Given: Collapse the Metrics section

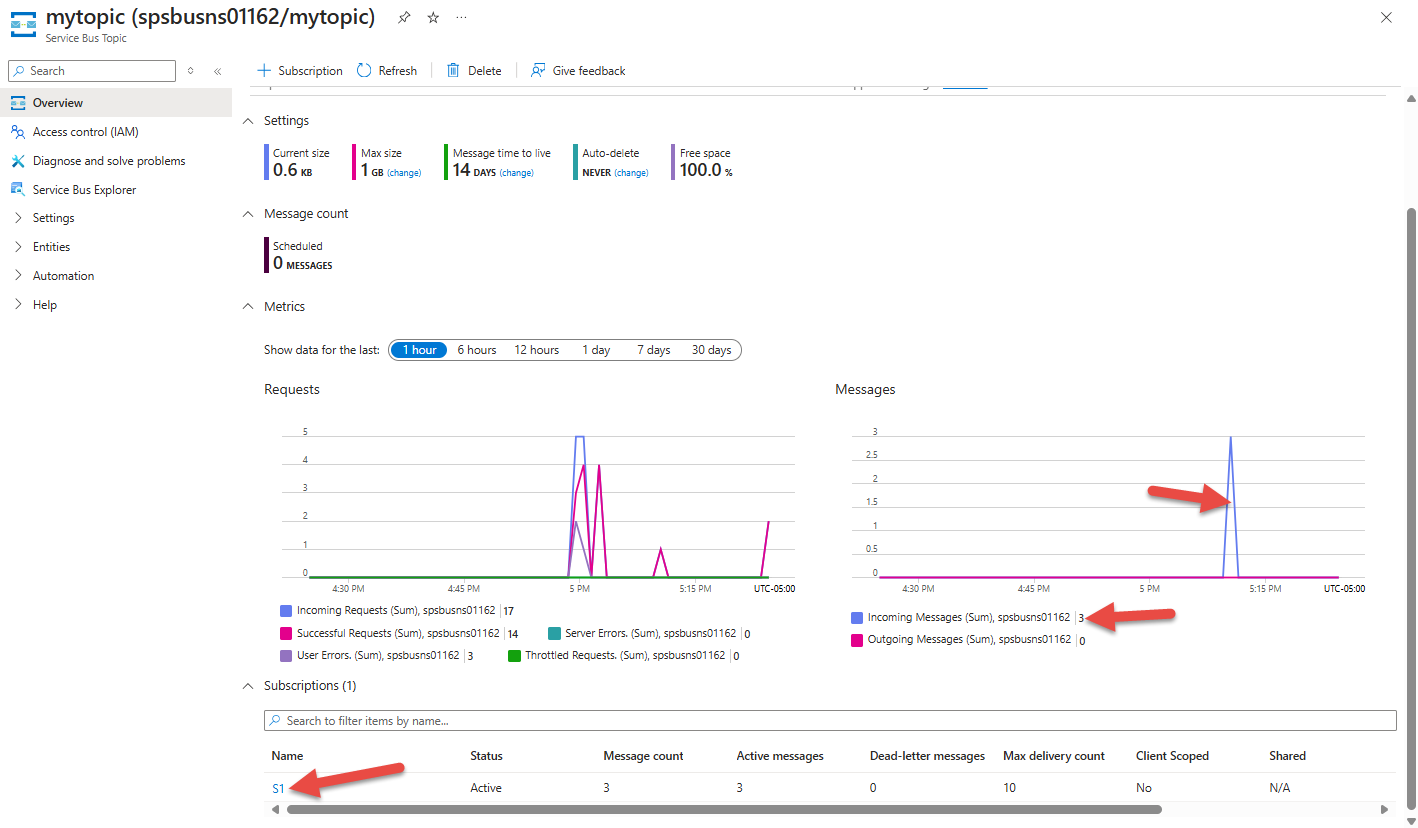Looking at the screenshot, I should [249, 307].
